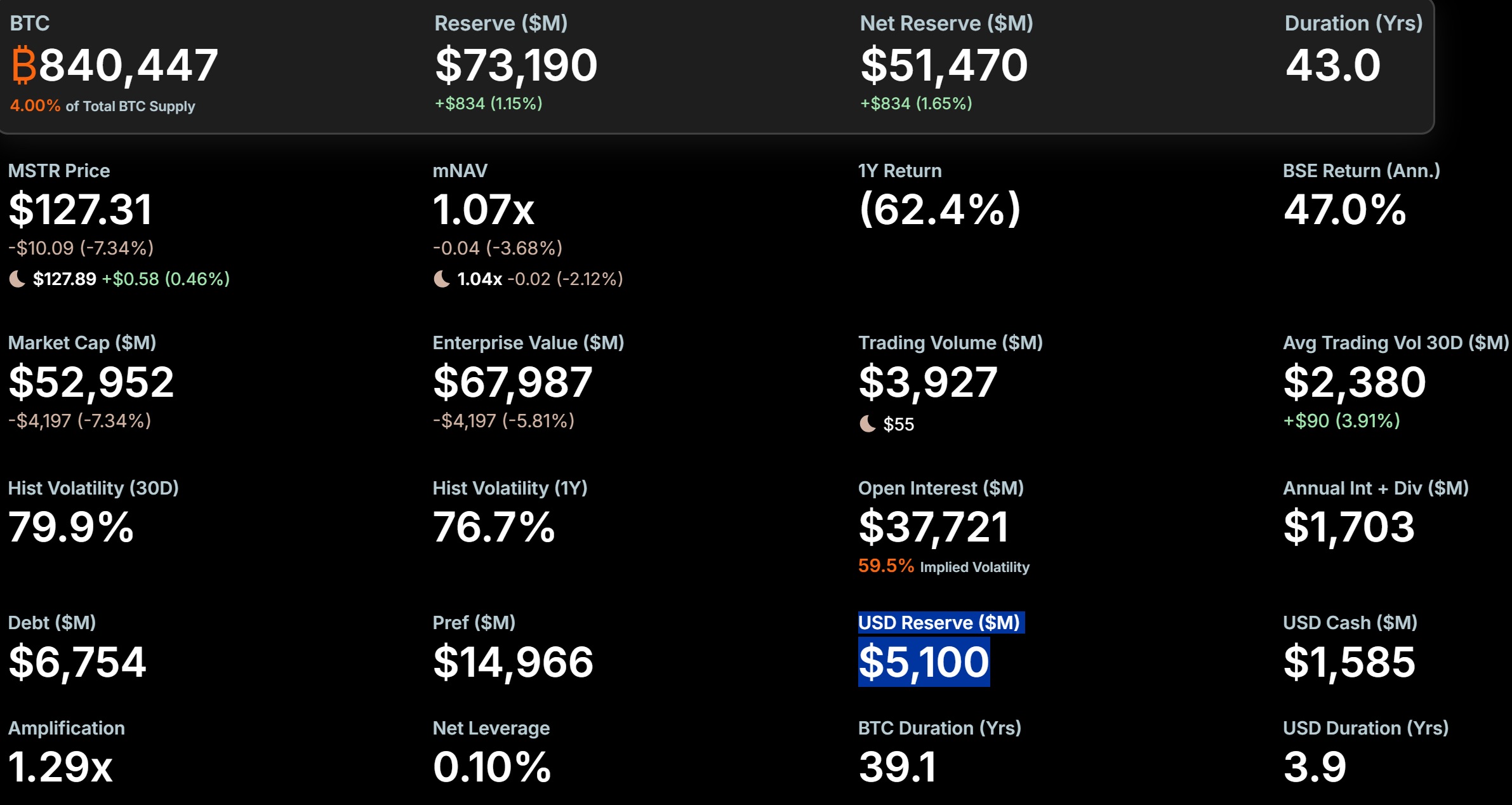Click the highlighted $5,100 value
Image resolution: width=1512 pixels, height=805 pixels.
pos(924,662)
